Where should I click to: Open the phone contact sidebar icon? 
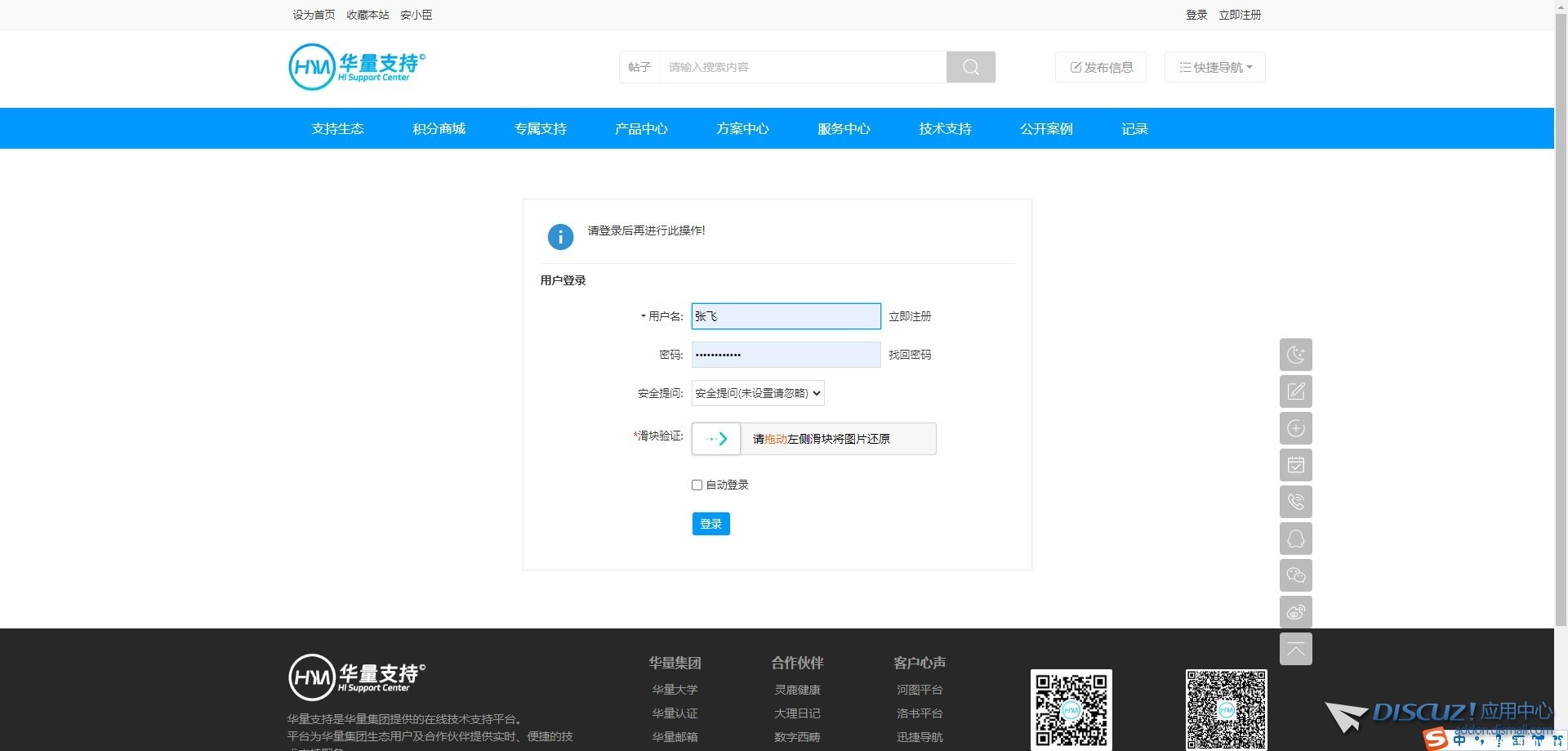[1295, 502]
